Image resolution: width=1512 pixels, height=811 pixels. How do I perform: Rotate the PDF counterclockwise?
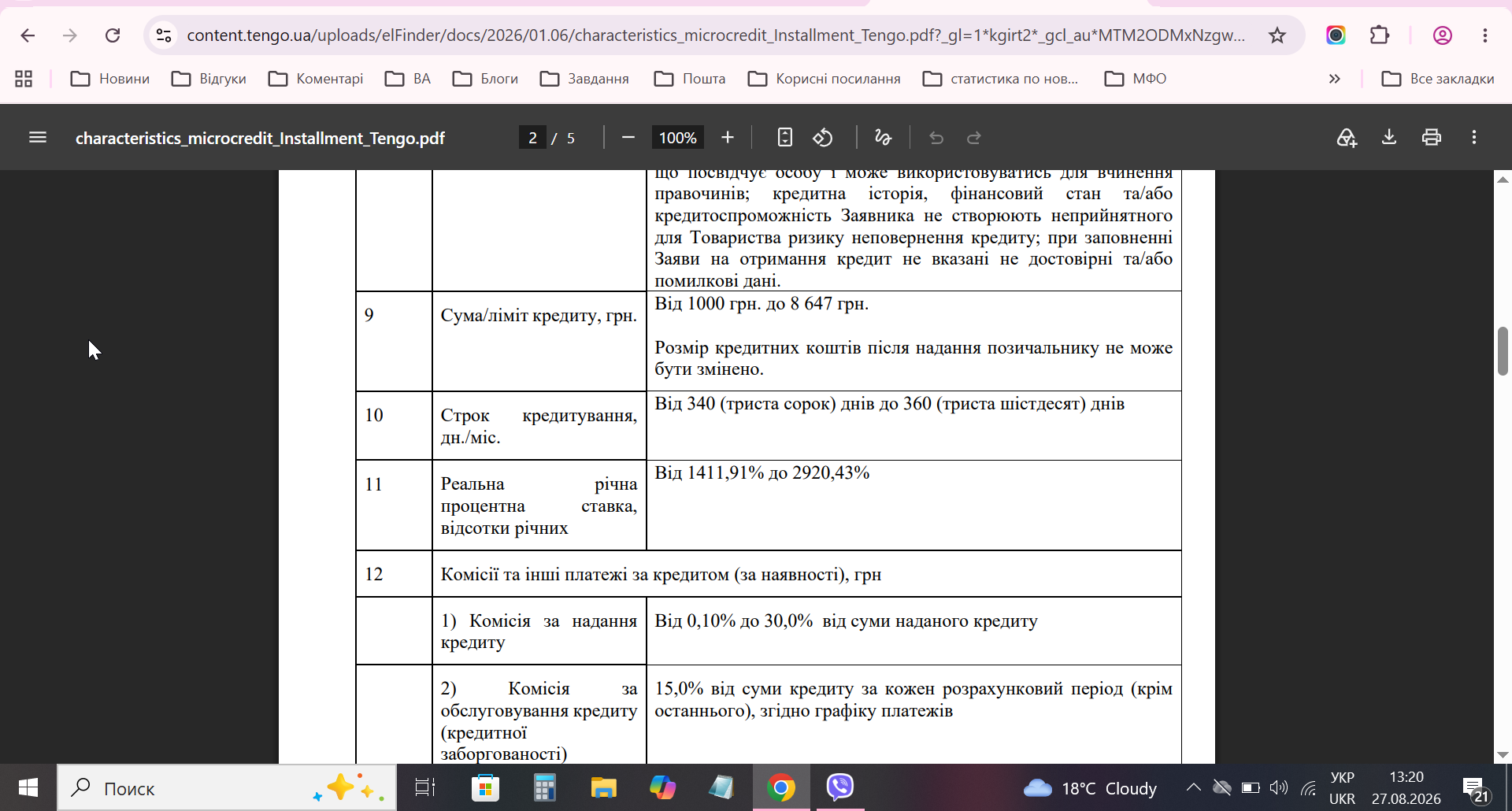coord(823,138)
